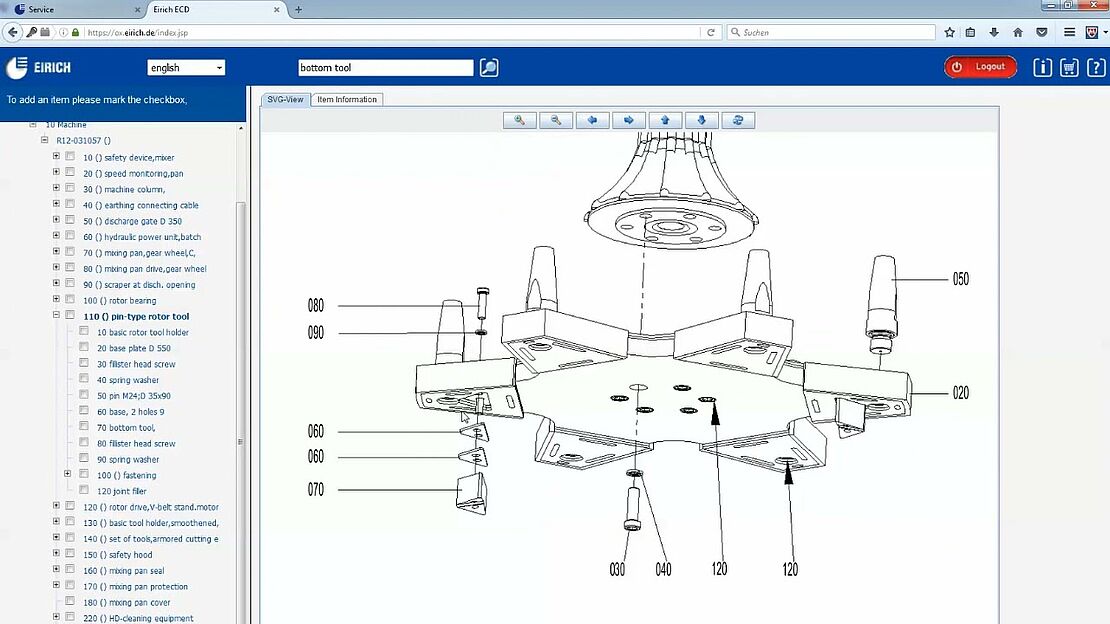Tick the checkbox for 50 pin M24
This screenshot has width=1110, height=624.
84,395
